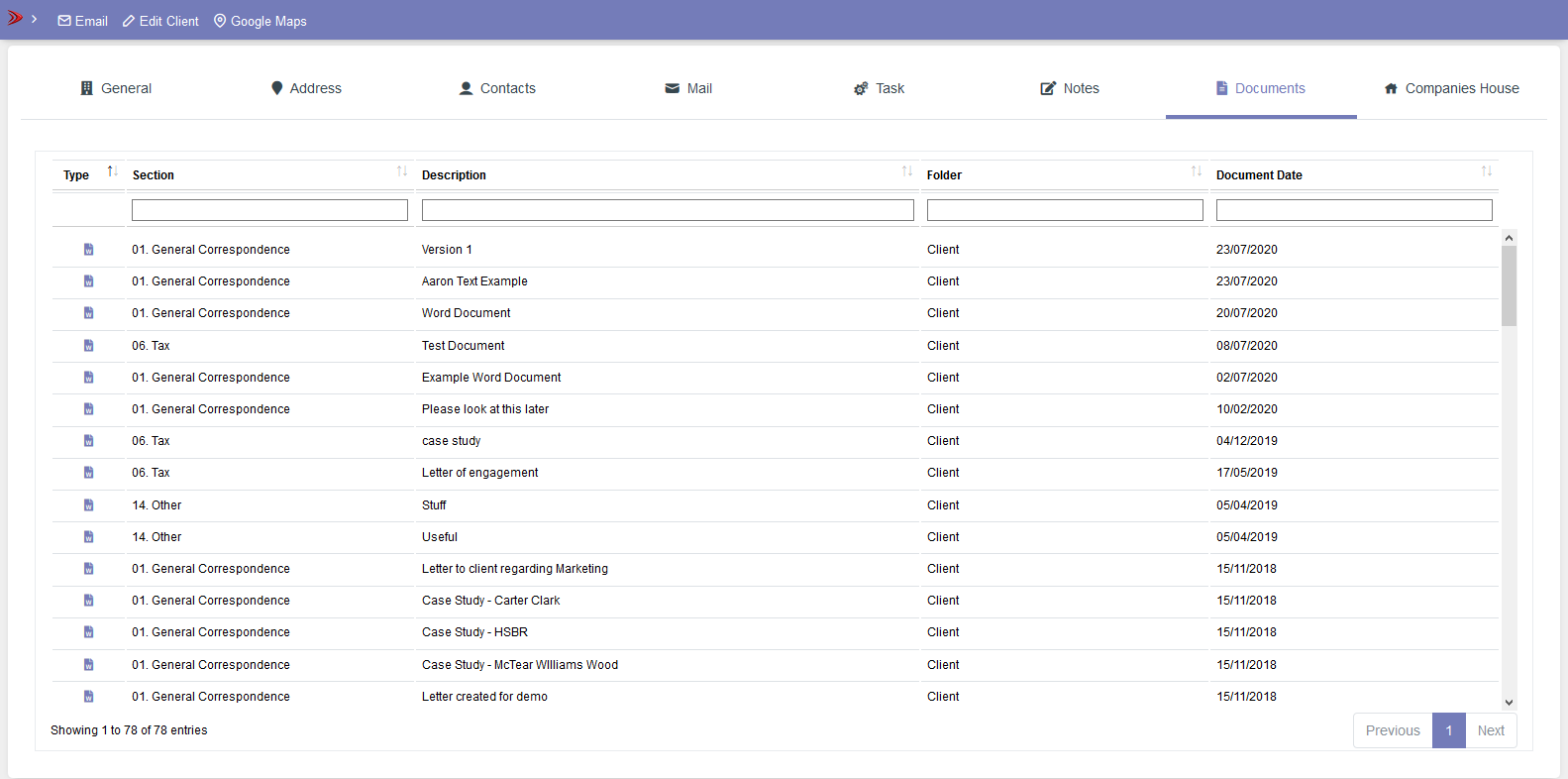Click Edit Client in the top bar
Screen dimensions: 1568x779
(160, 21)
